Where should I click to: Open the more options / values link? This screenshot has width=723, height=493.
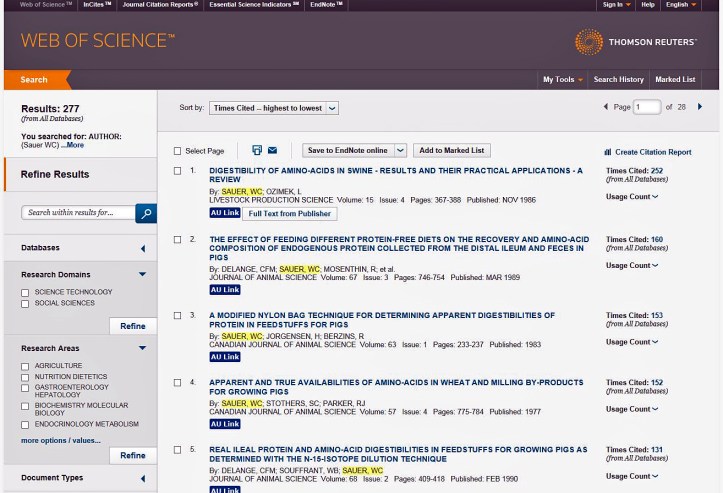point(60,440)
